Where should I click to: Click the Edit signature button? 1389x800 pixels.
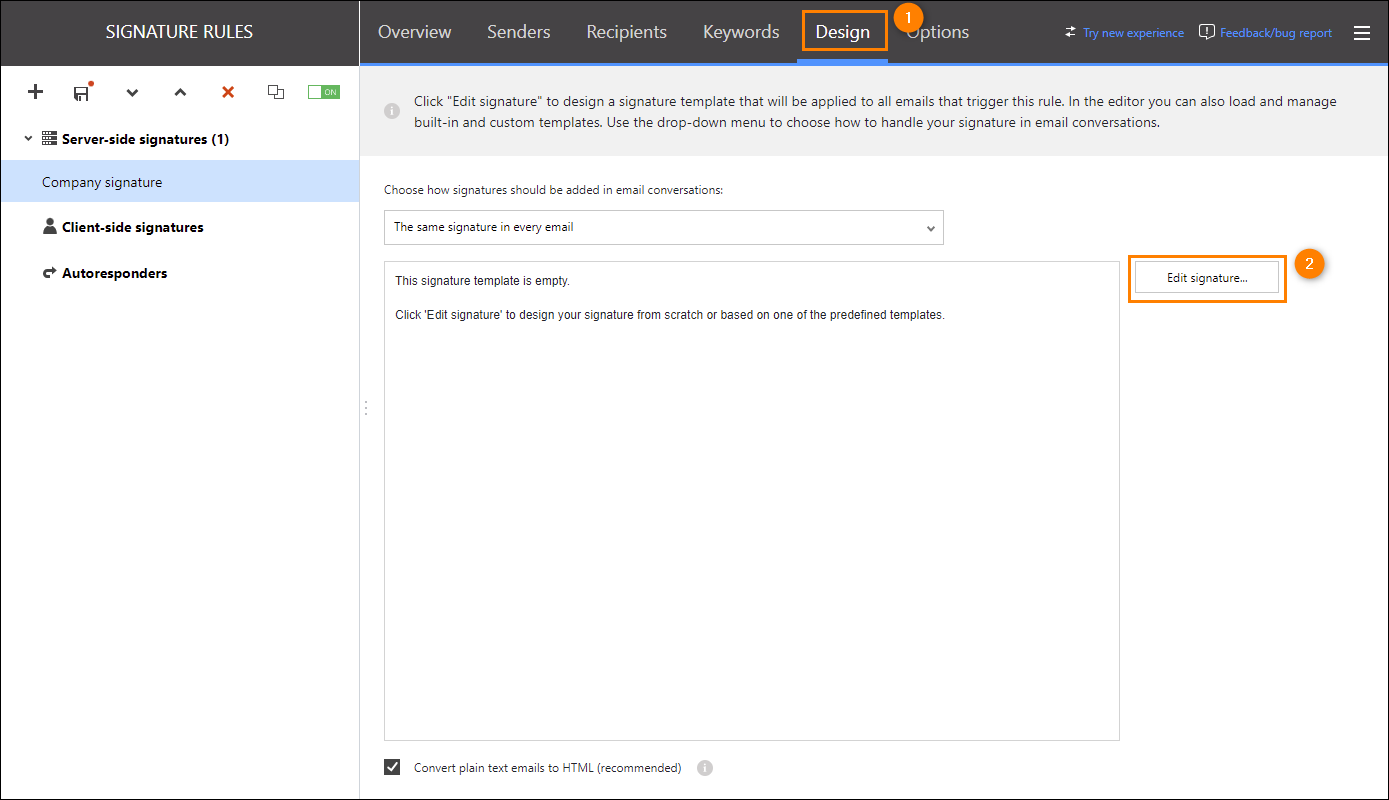1207,277
